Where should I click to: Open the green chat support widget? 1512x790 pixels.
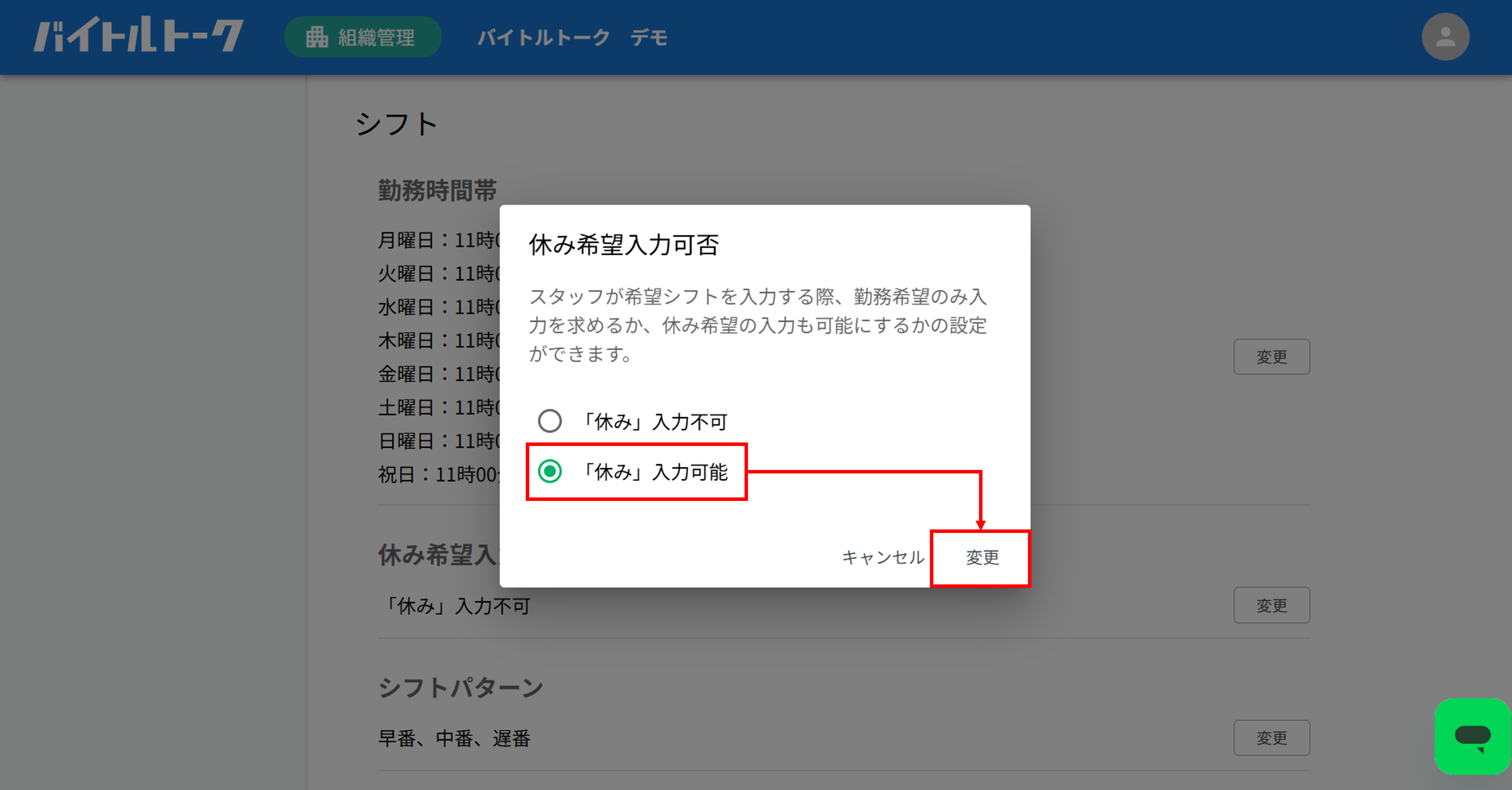point(1473,736)
